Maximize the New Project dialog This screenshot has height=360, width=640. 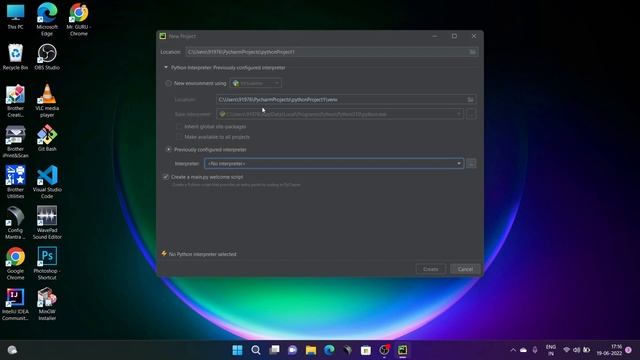pyautogui.click(x=454, y=36)
